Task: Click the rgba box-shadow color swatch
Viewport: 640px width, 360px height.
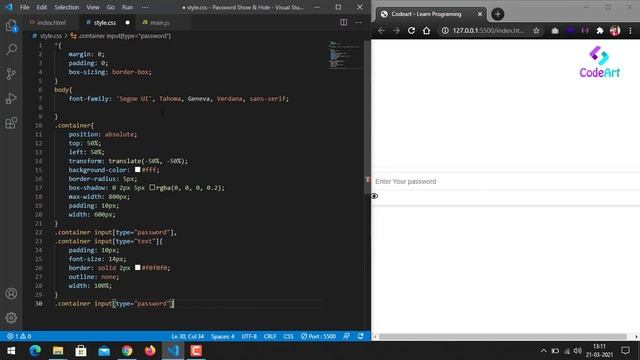Action: (x=152, y=187)
